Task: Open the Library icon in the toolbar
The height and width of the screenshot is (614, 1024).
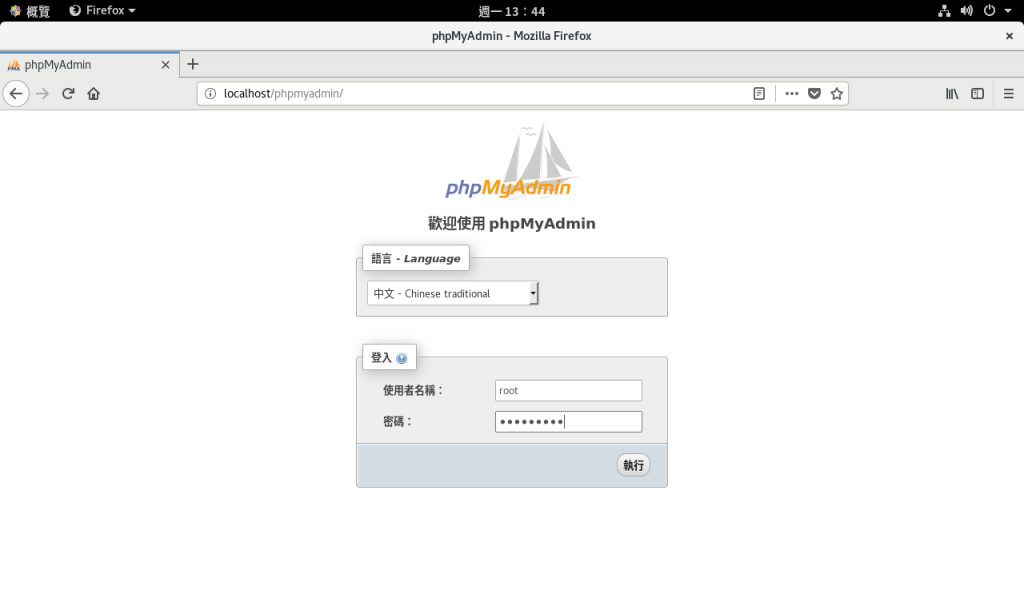Action: point(952,93)
